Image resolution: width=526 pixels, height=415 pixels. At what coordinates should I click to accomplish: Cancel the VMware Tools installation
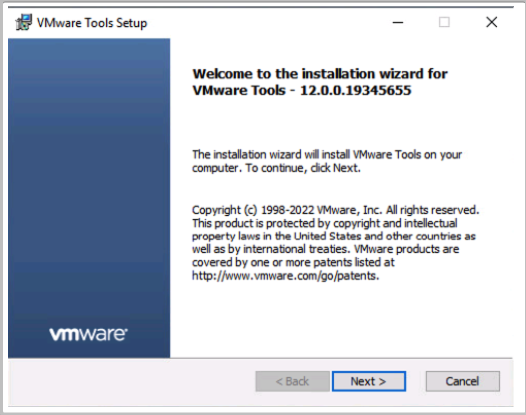coord(463,381)
